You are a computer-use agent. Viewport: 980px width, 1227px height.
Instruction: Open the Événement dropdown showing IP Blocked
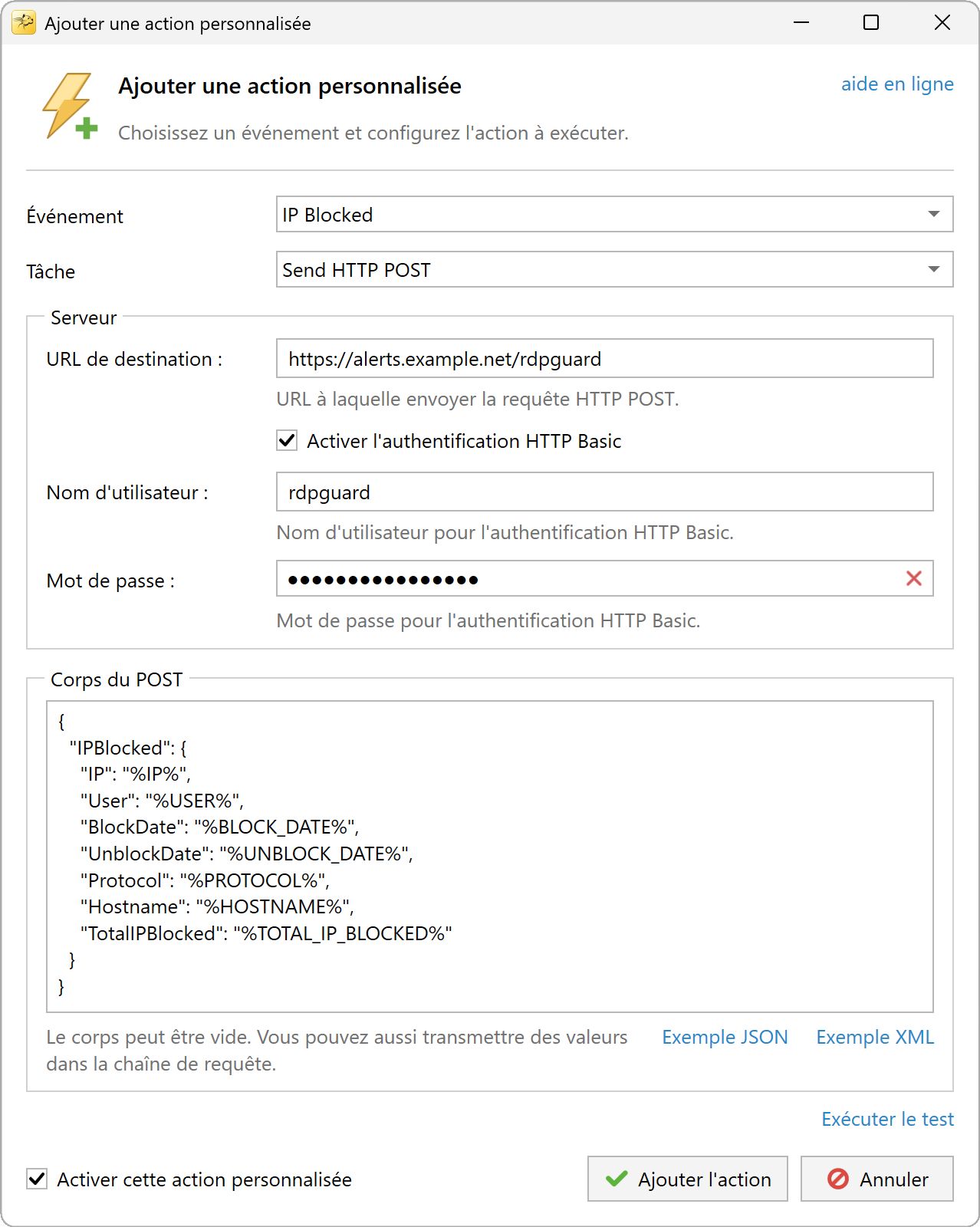(614, 214)
